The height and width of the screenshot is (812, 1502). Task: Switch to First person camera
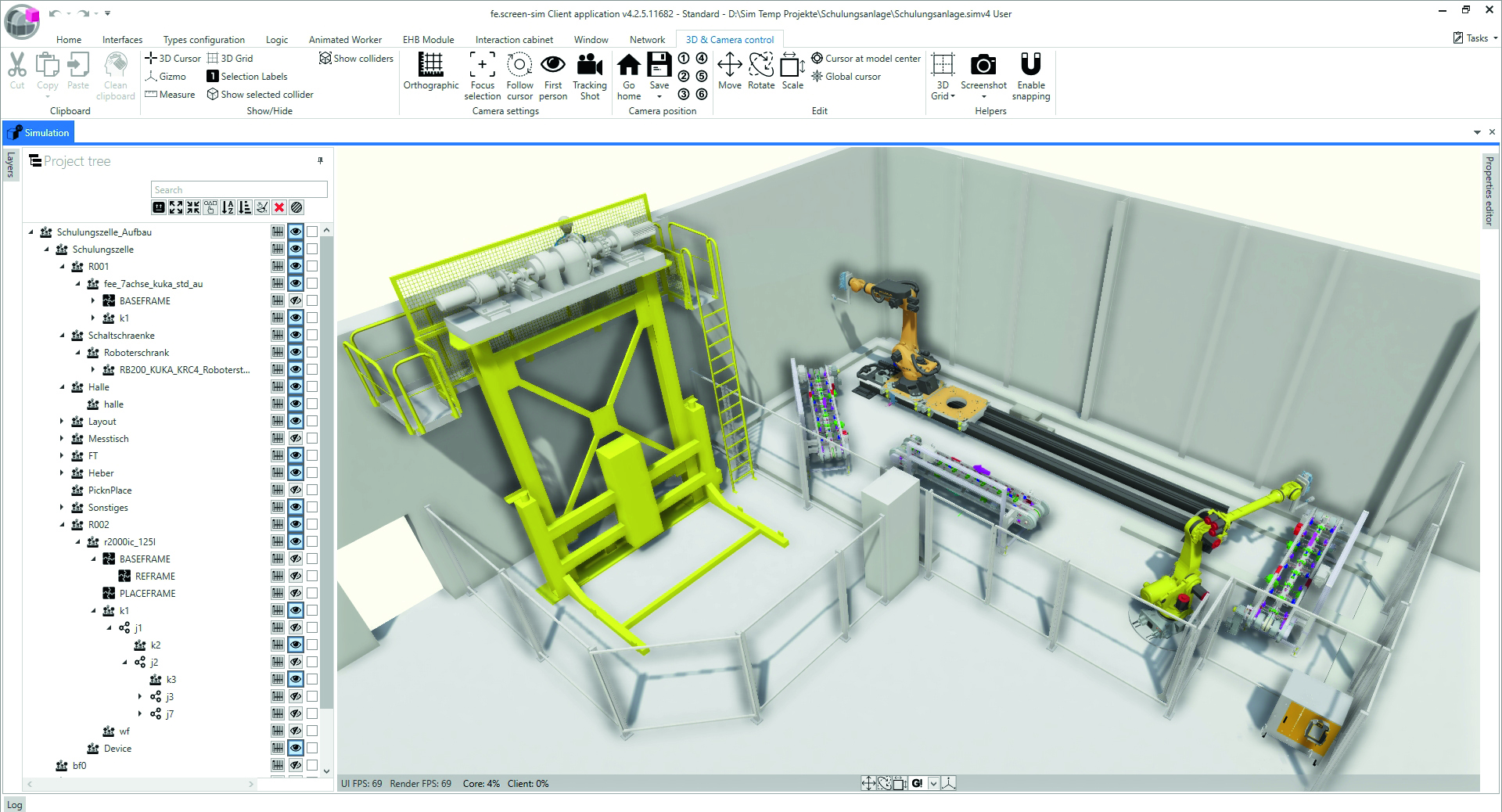click(553, 74)
